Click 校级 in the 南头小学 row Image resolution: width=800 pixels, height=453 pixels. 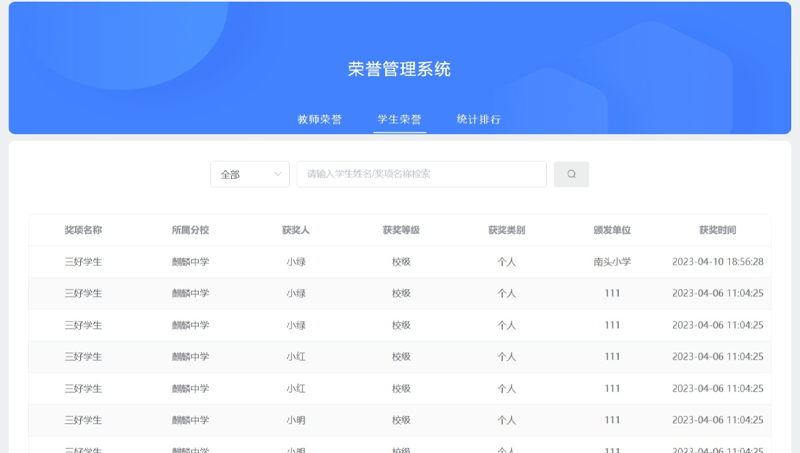pyautogui.click(x=401, y=262)
